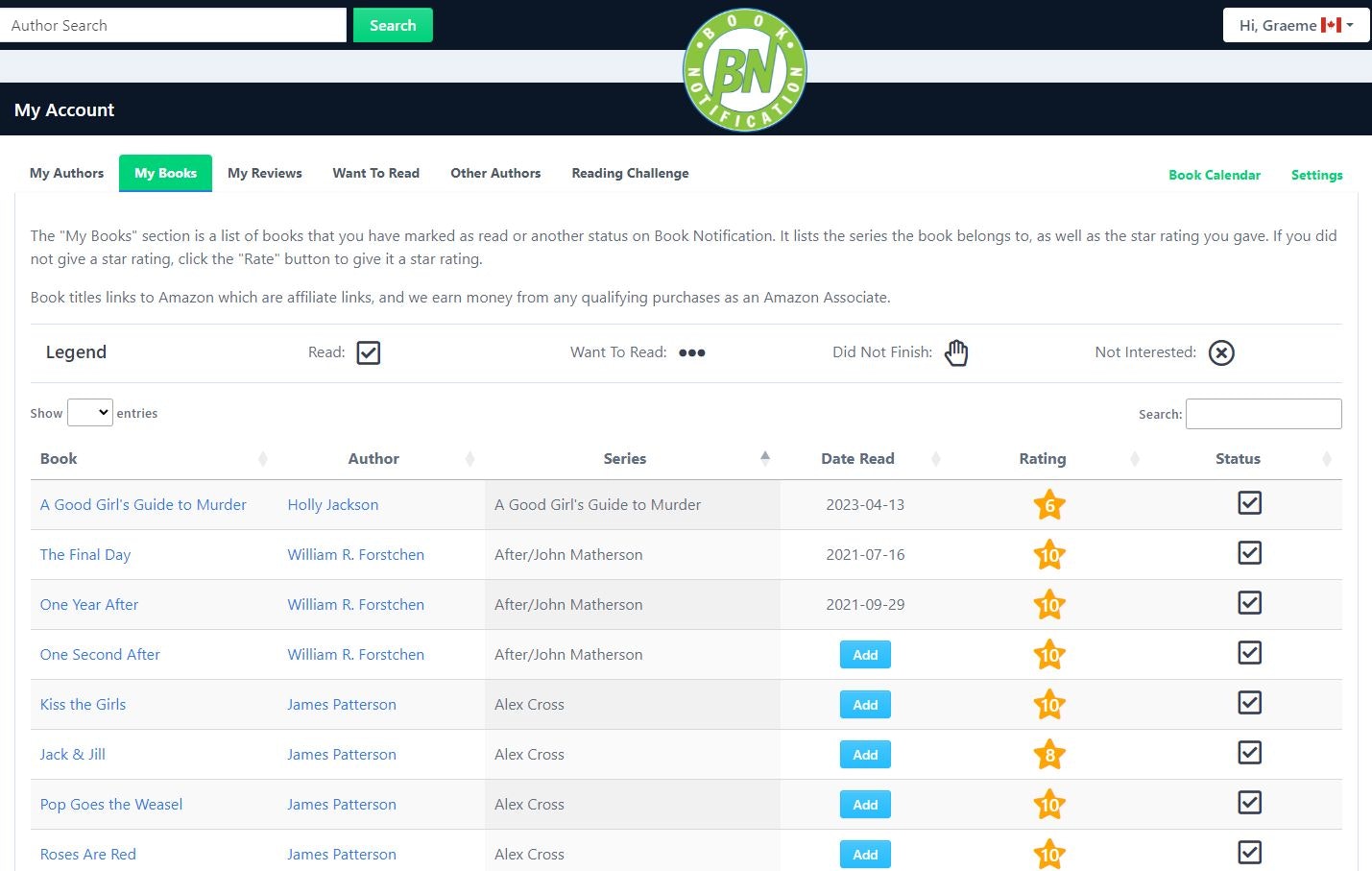Click the rating star for One Year After
Viewport: 1372px width, 871px height.
click(x=1049, y=605)
